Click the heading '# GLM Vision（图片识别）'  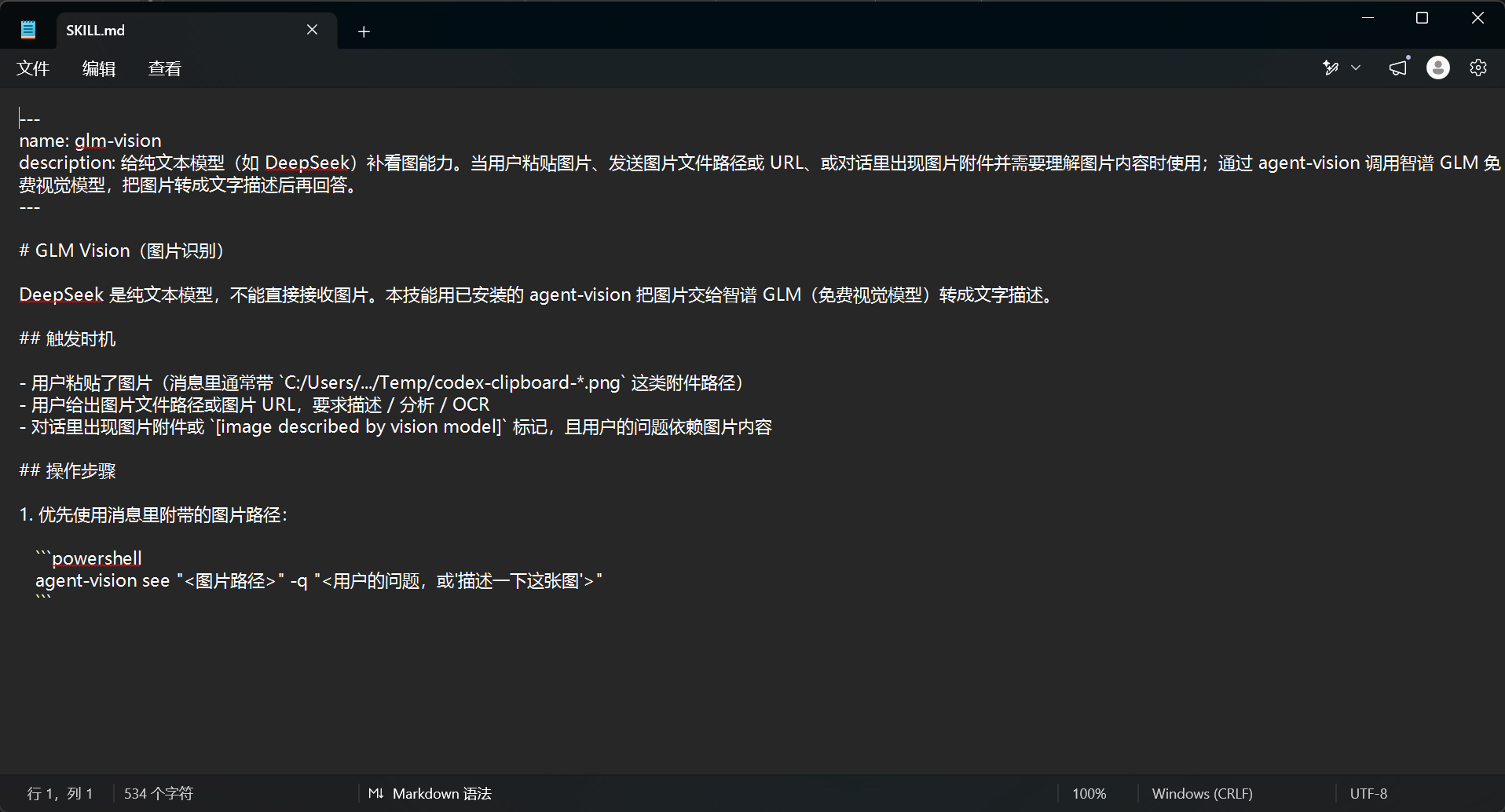(122, 251)
